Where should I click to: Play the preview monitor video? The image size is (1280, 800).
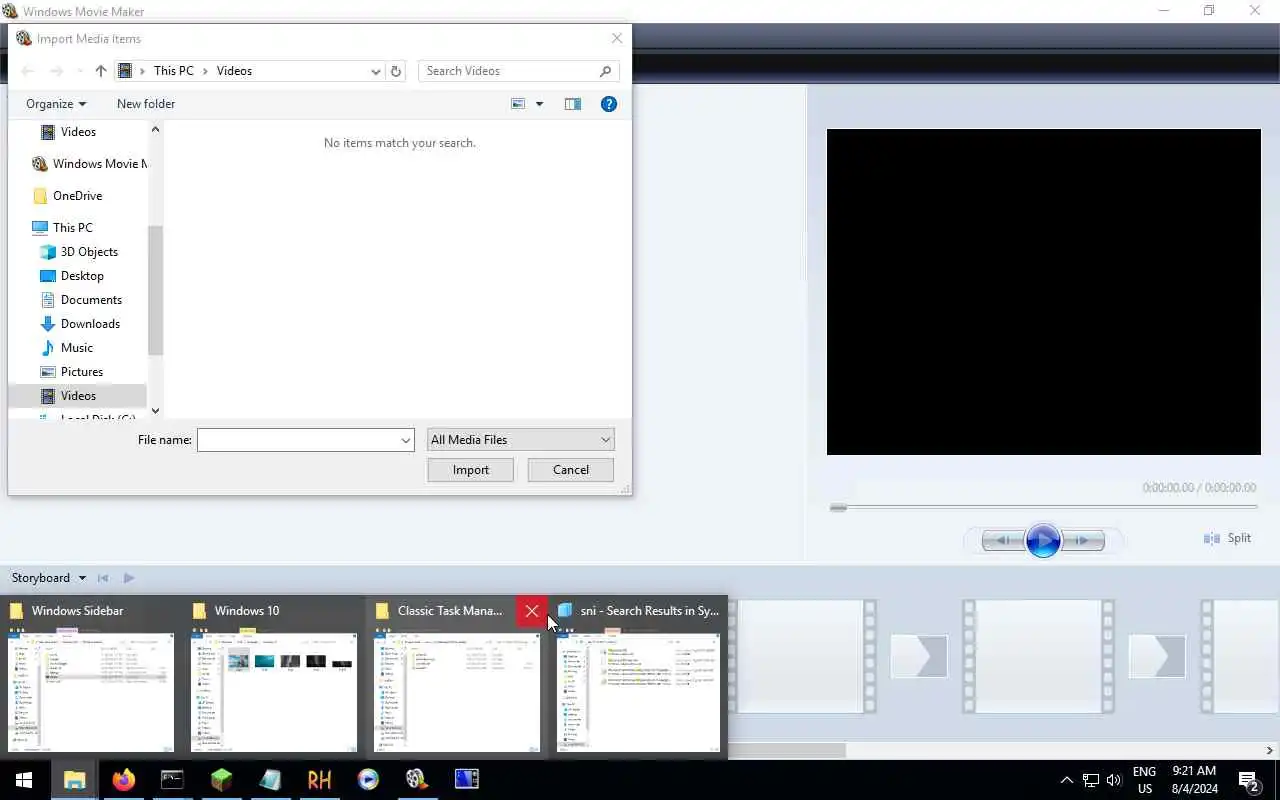point(1043,541)
